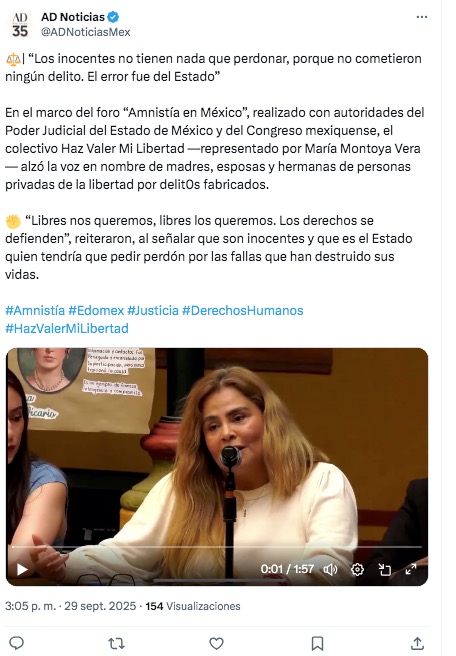The image size is (456, 656).
Task: Bookmark this post
Action: pos(317,643)
